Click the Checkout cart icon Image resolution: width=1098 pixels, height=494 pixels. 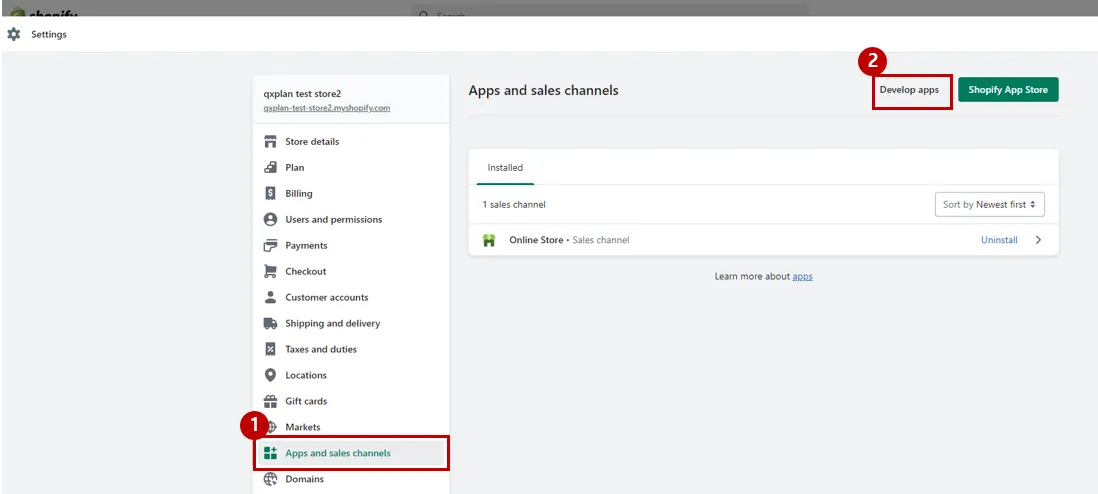270,271
